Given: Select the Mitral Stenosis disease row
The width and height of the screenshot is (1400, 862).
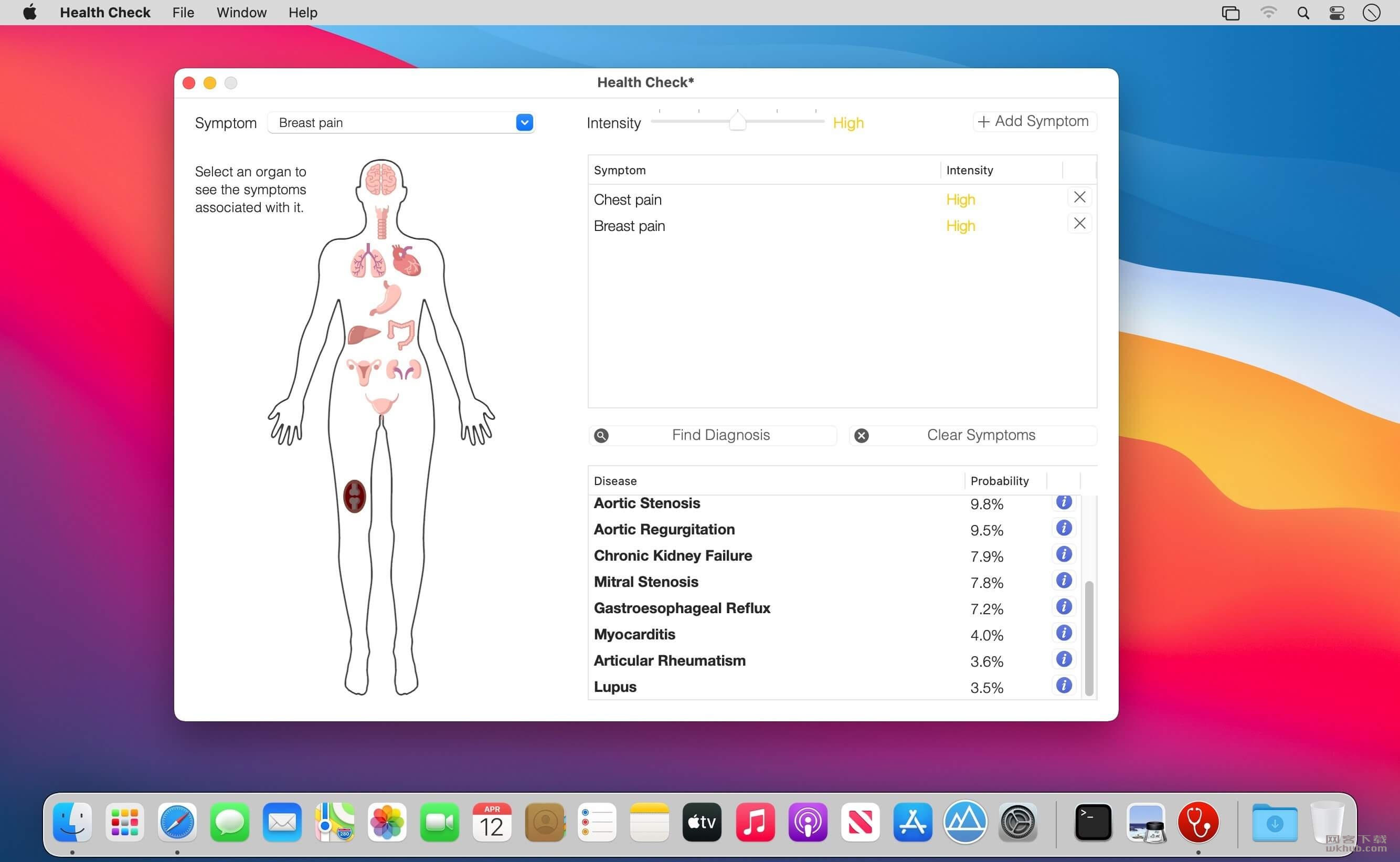Looking at the screenshot, I should click(x=834, y=582).
